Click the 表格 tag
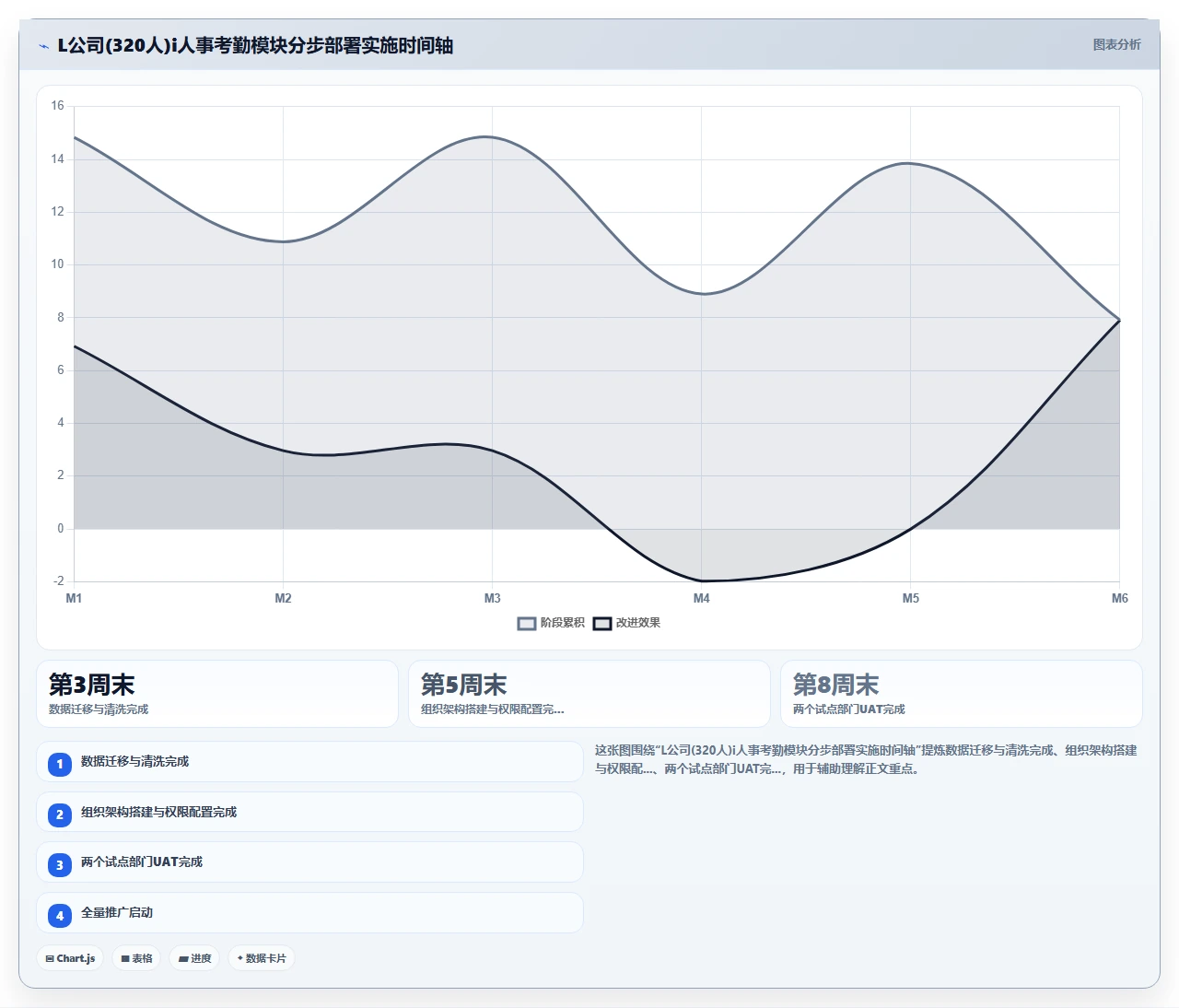The height and width of the screenshot is (1008, 1179). click(x=136, y=958)
